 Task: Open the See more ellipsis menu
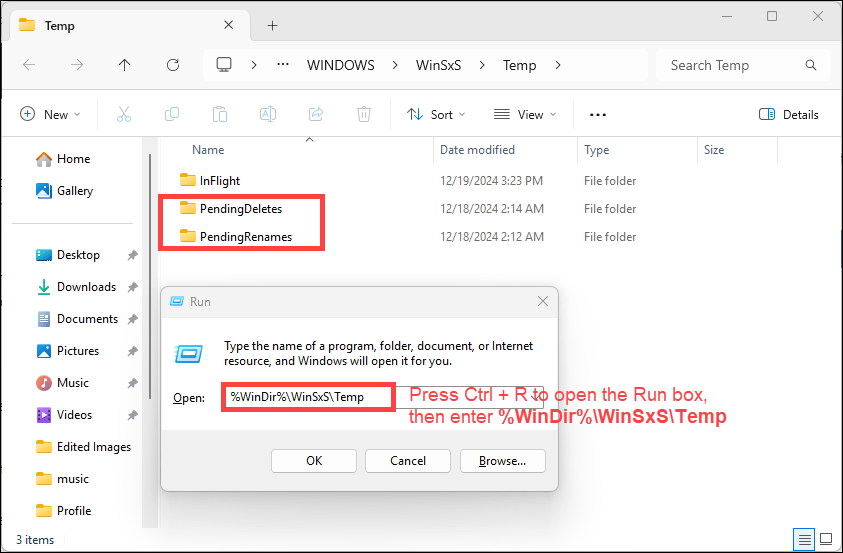tap(598, 115)
